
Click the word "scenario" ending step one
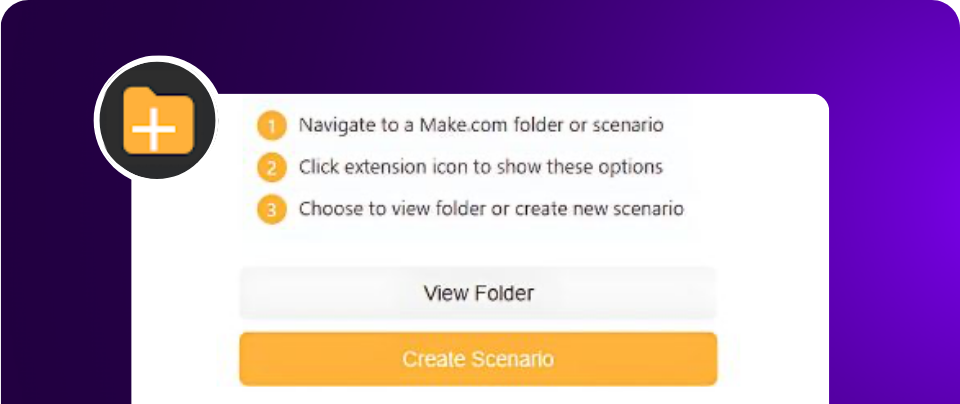(630, 126)
